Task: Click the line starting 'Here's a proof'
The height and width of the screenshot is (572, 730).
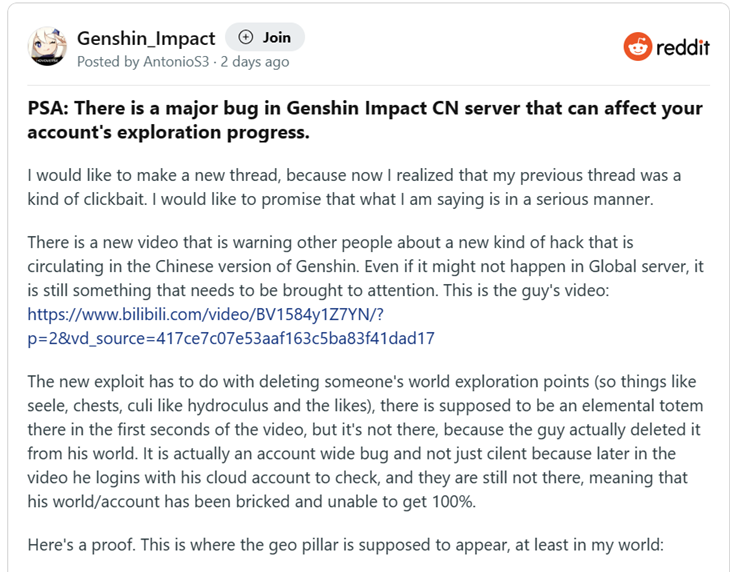Action: click(x=345, y=545)
